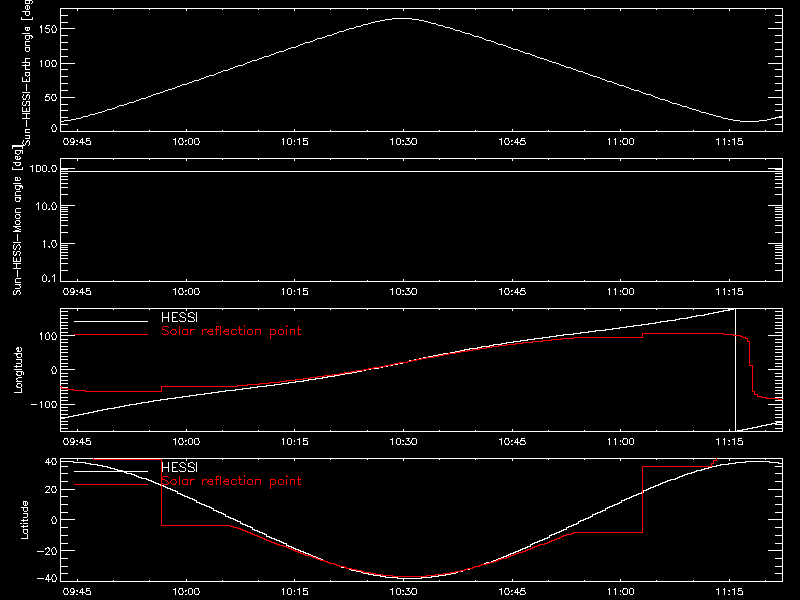Viewport: 800px width, 600px height.
Task: Click 11:15 under the Latitude plot
Action: [729, 592]
